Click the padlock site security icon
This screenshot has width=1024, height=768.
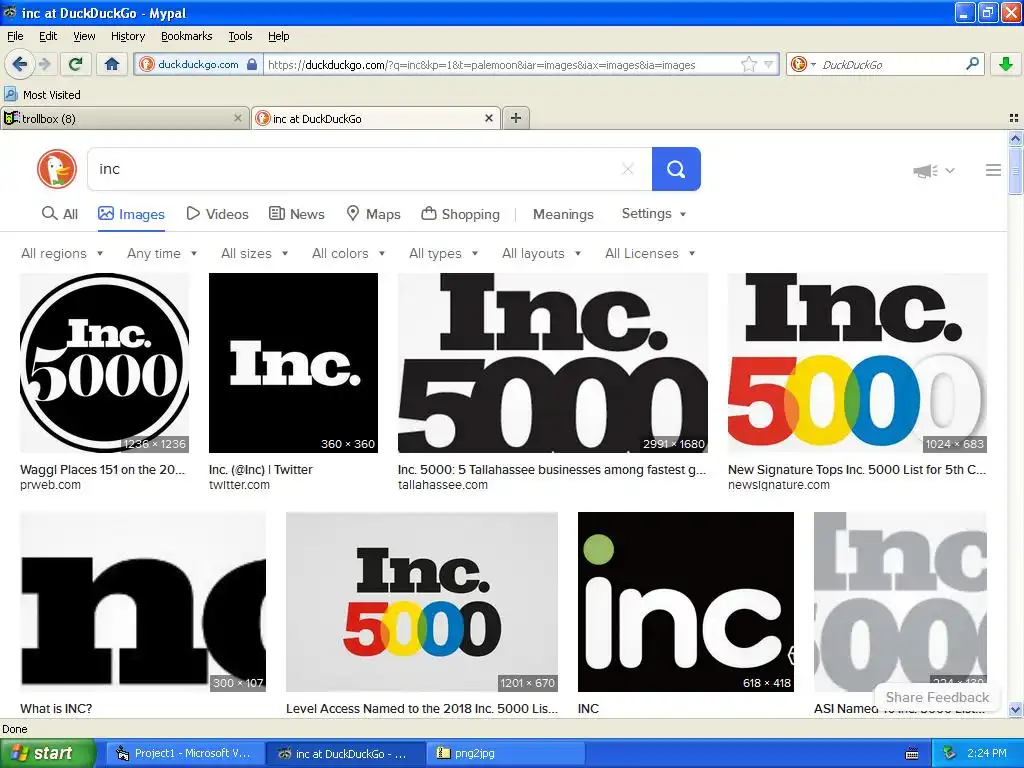click(x=252, y=64)
